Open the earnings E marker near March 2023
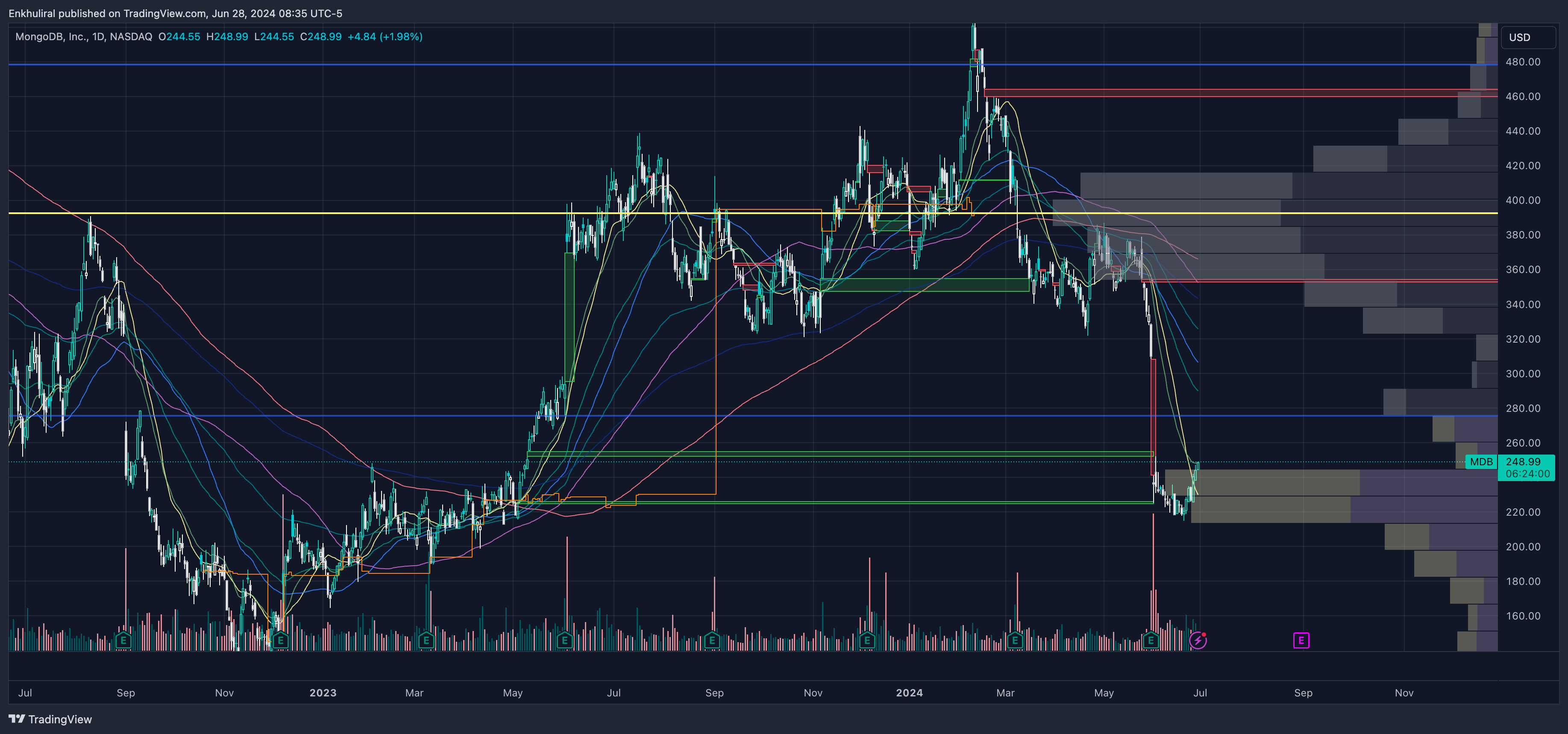1568x734 pixels. point(426,640)
